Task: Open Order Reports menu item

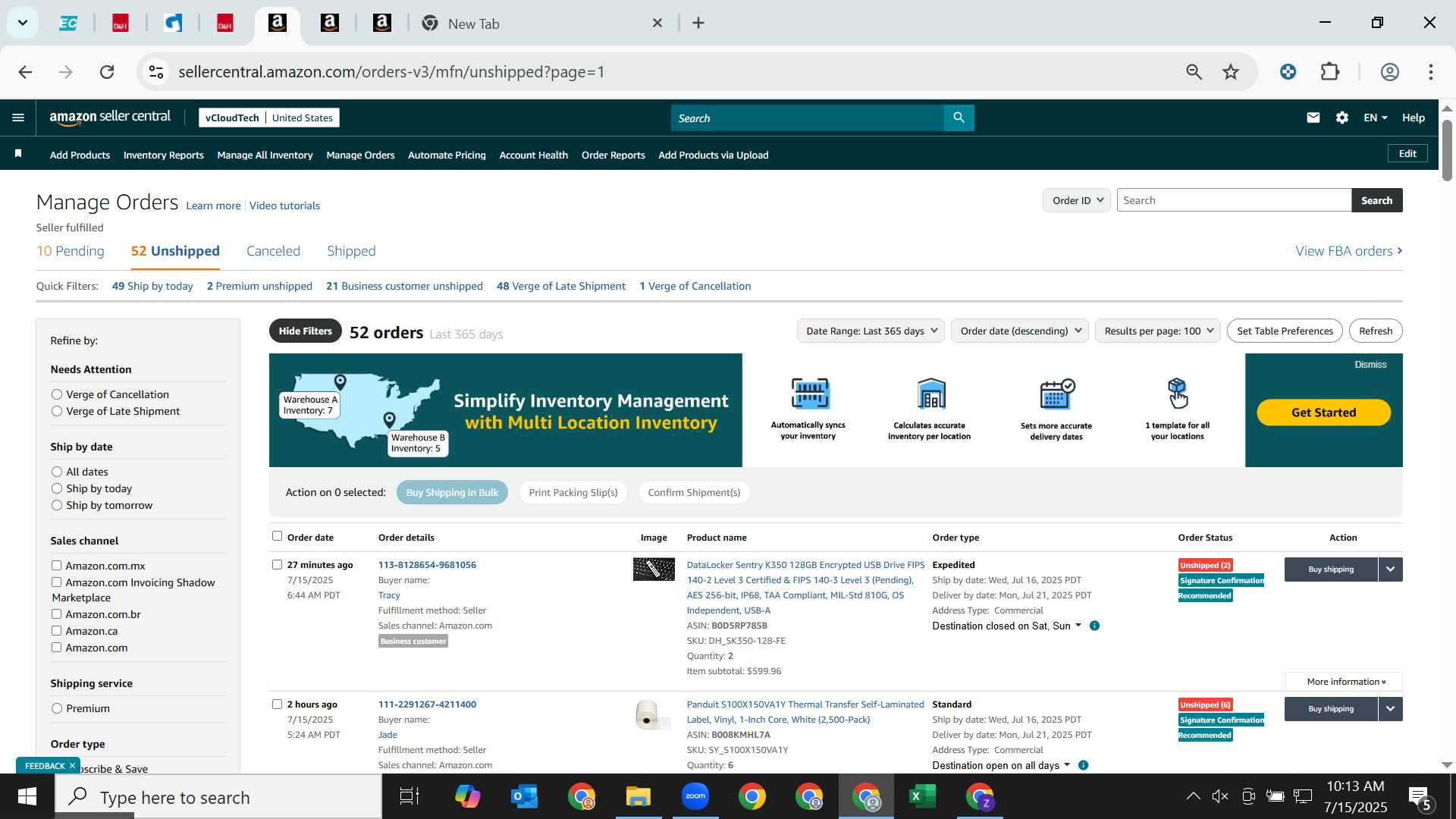Action: coord(613,155)
